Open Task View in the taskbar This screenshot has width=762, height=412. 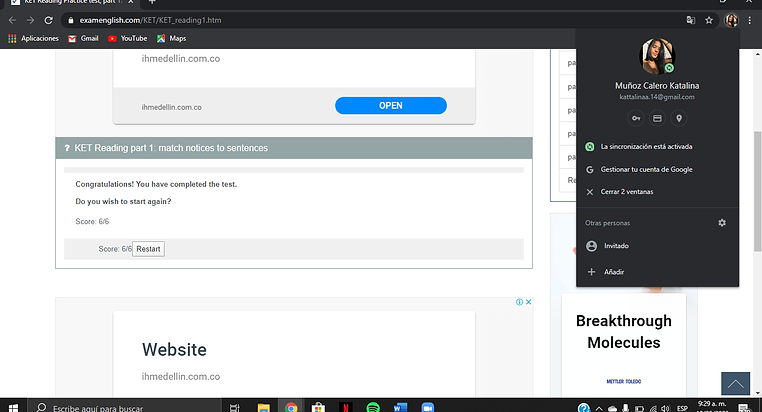(235, 407)
